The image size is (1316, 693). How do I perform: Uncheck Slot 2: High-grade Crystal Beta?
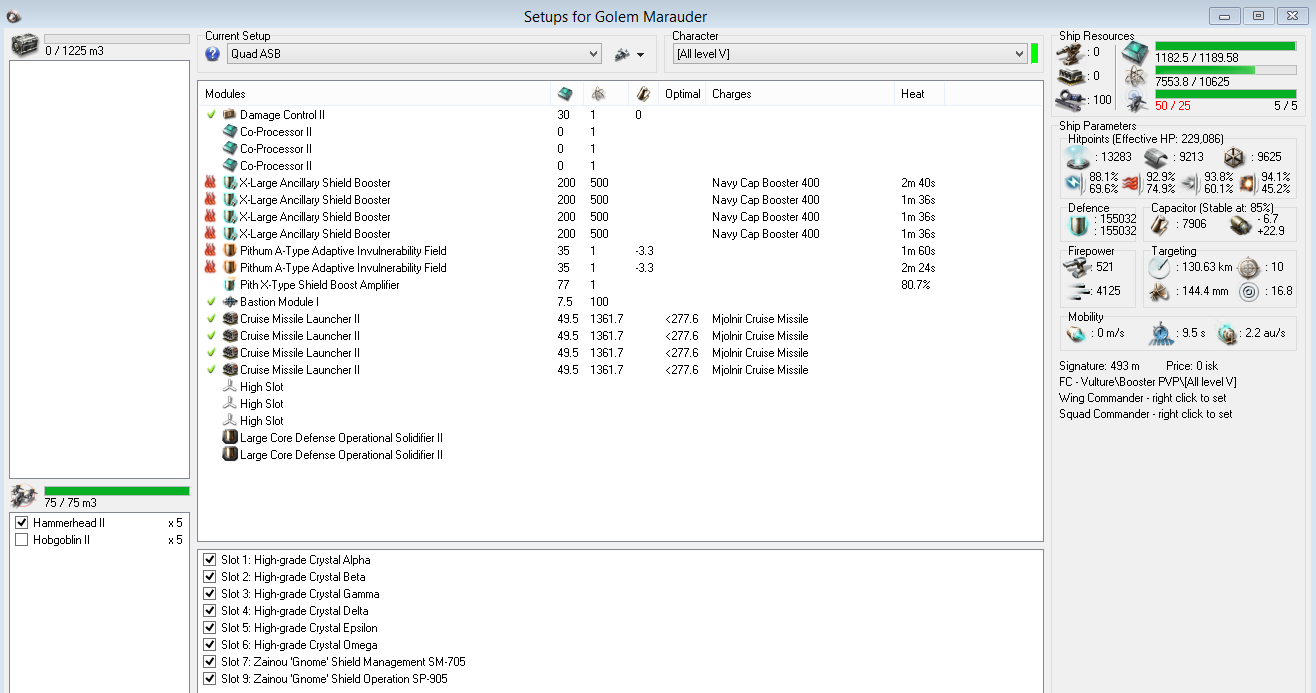coord(209,577)
